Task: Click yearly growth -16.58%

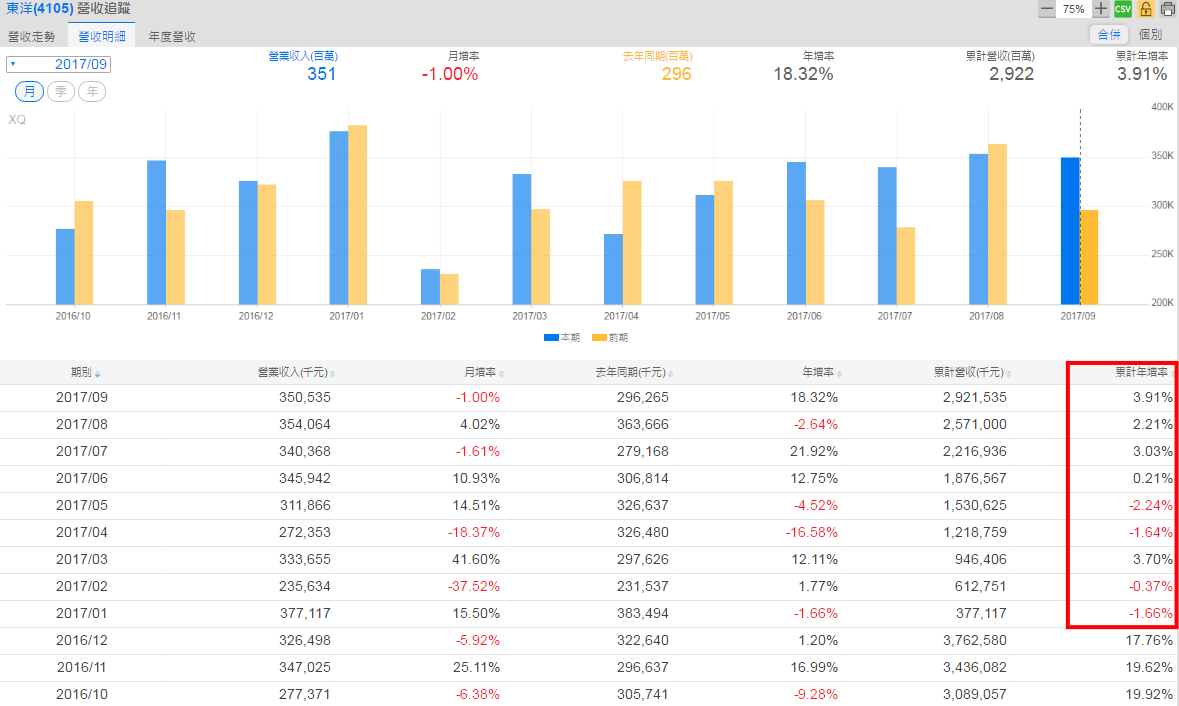Action: (811, 533)
